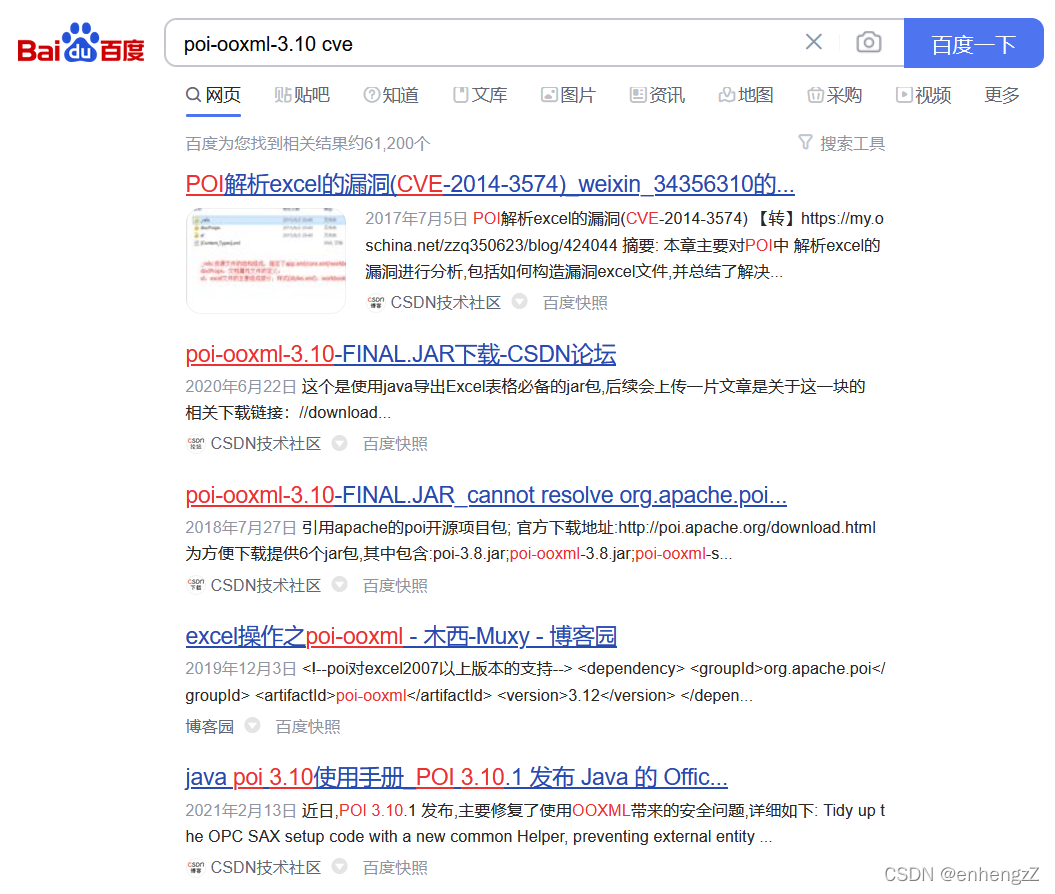This screenshot has height=894, width=1055.
Task: Expand source dropdown under java poi 3.10 result
Action: click(340, 866)
